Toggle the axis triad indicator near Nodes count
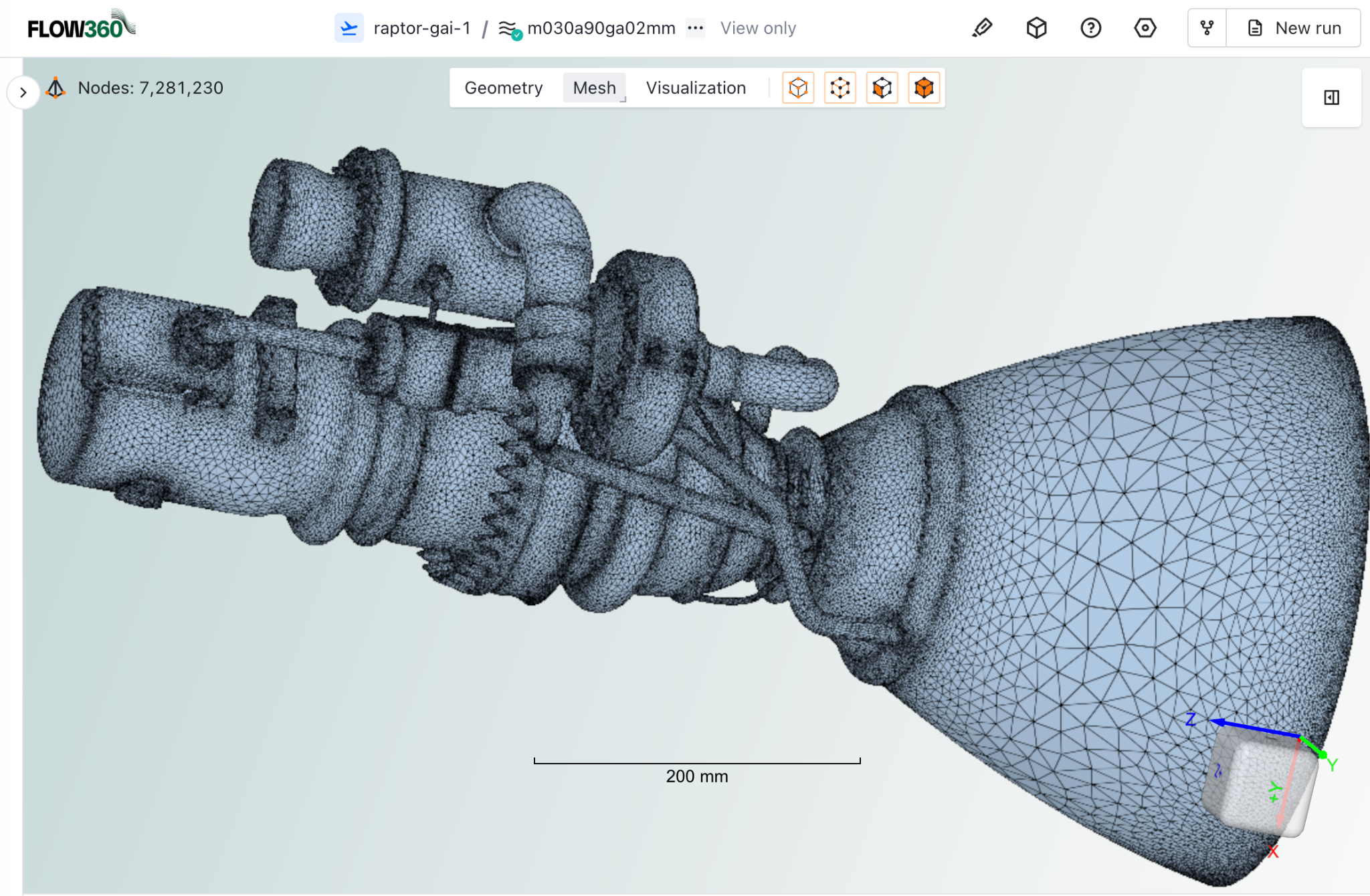Screen dimensions: 1370x896 [56, 88]
